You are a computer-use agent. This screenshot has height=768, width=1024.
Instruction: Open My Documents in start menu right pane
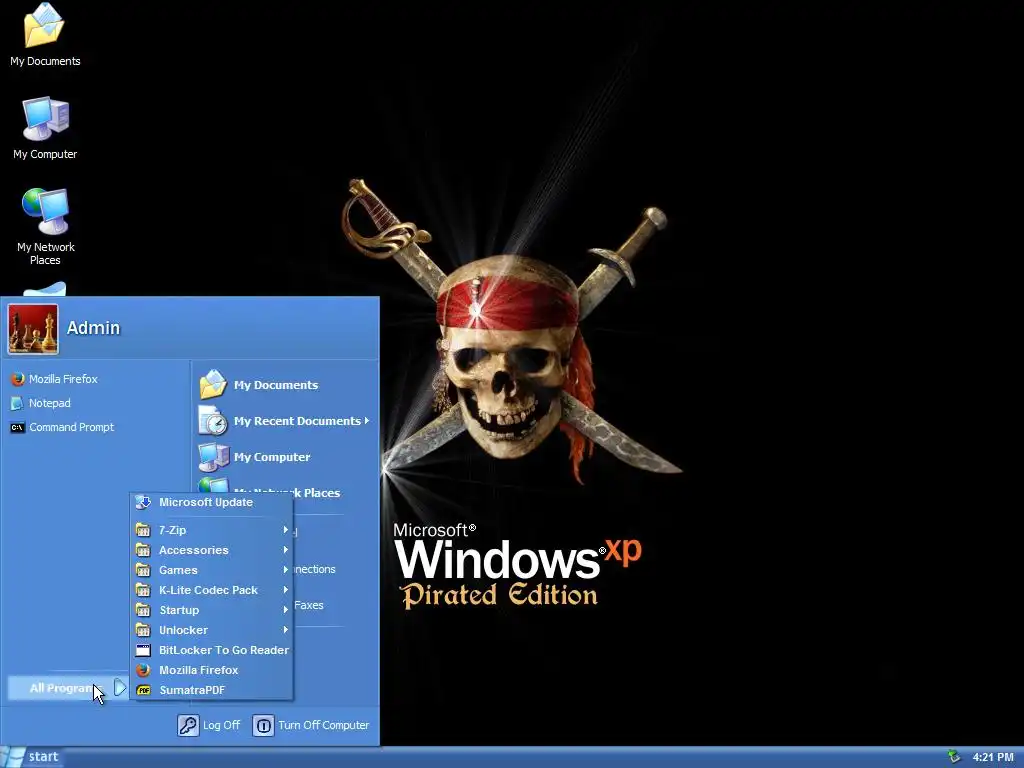259,385
